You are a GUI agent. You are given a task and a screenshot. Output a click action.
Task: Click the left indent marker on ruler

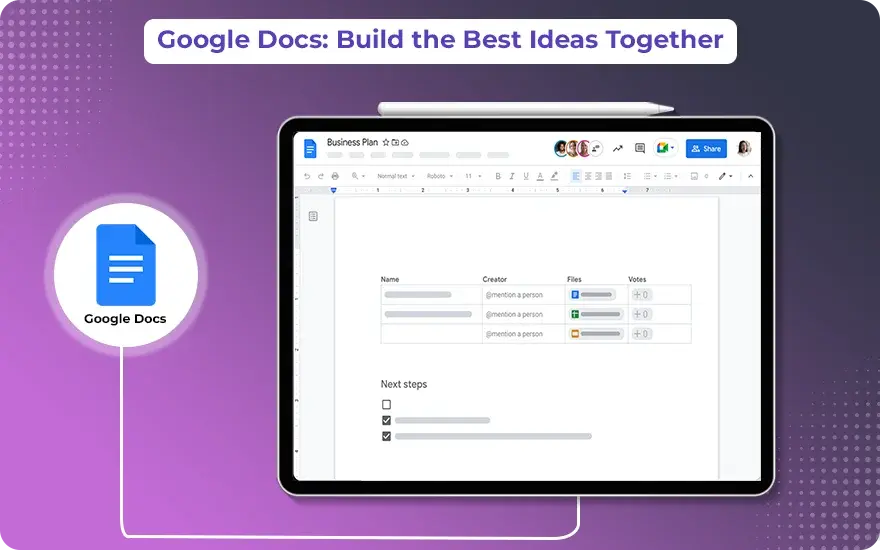pos(333,190)
